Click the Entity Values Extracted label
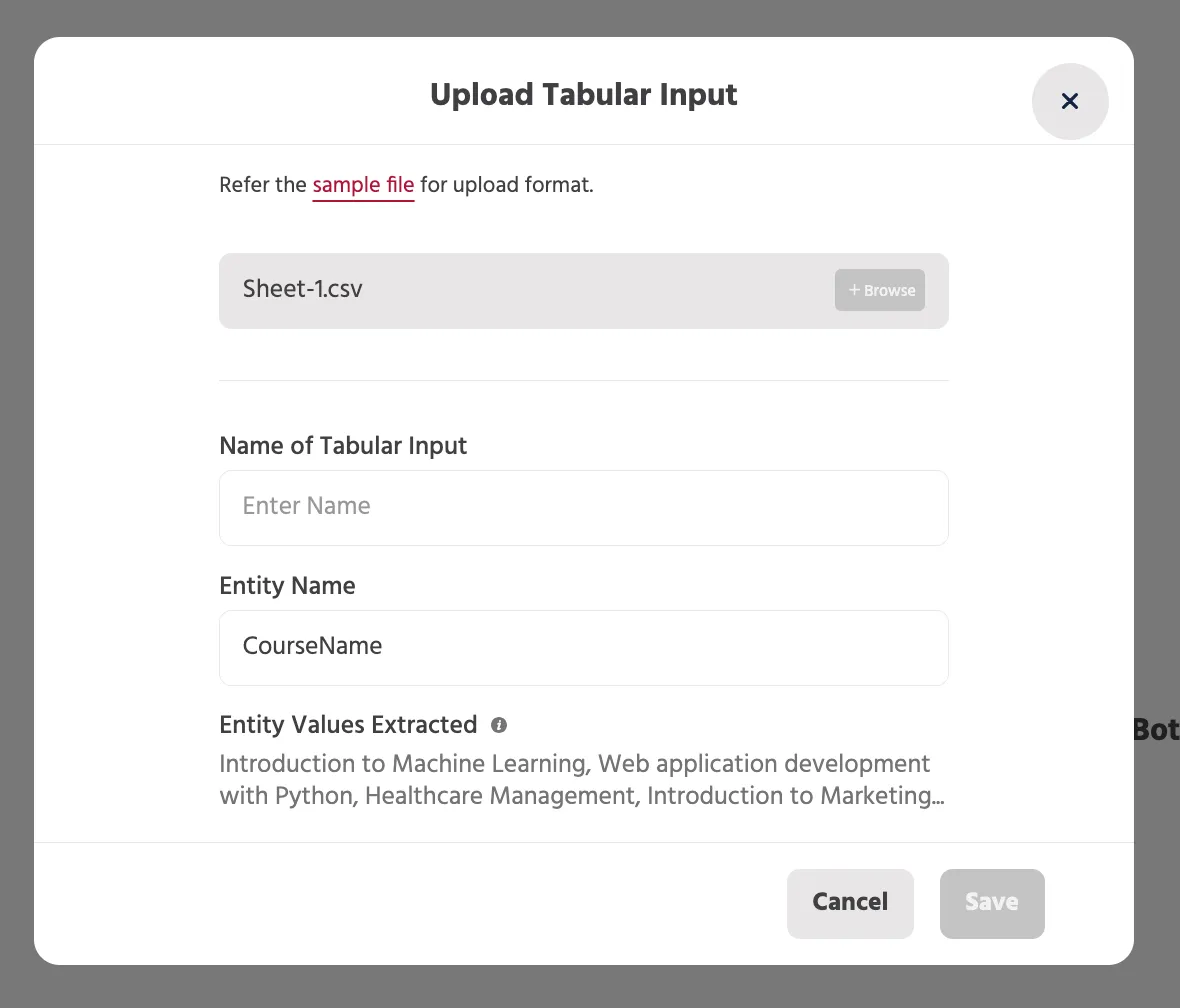 tap(348, 725)
